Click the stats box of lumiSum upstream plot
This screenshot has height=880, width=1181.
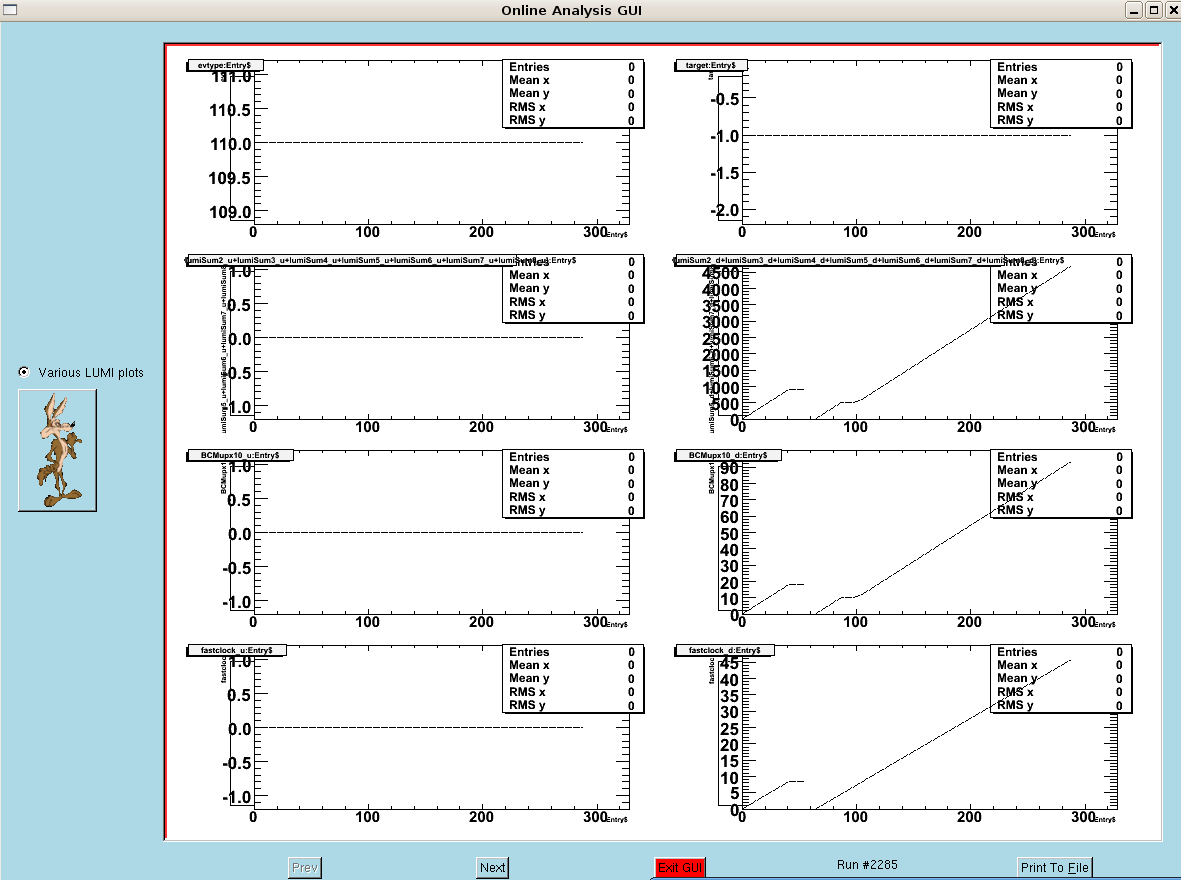tap(572, 289)
